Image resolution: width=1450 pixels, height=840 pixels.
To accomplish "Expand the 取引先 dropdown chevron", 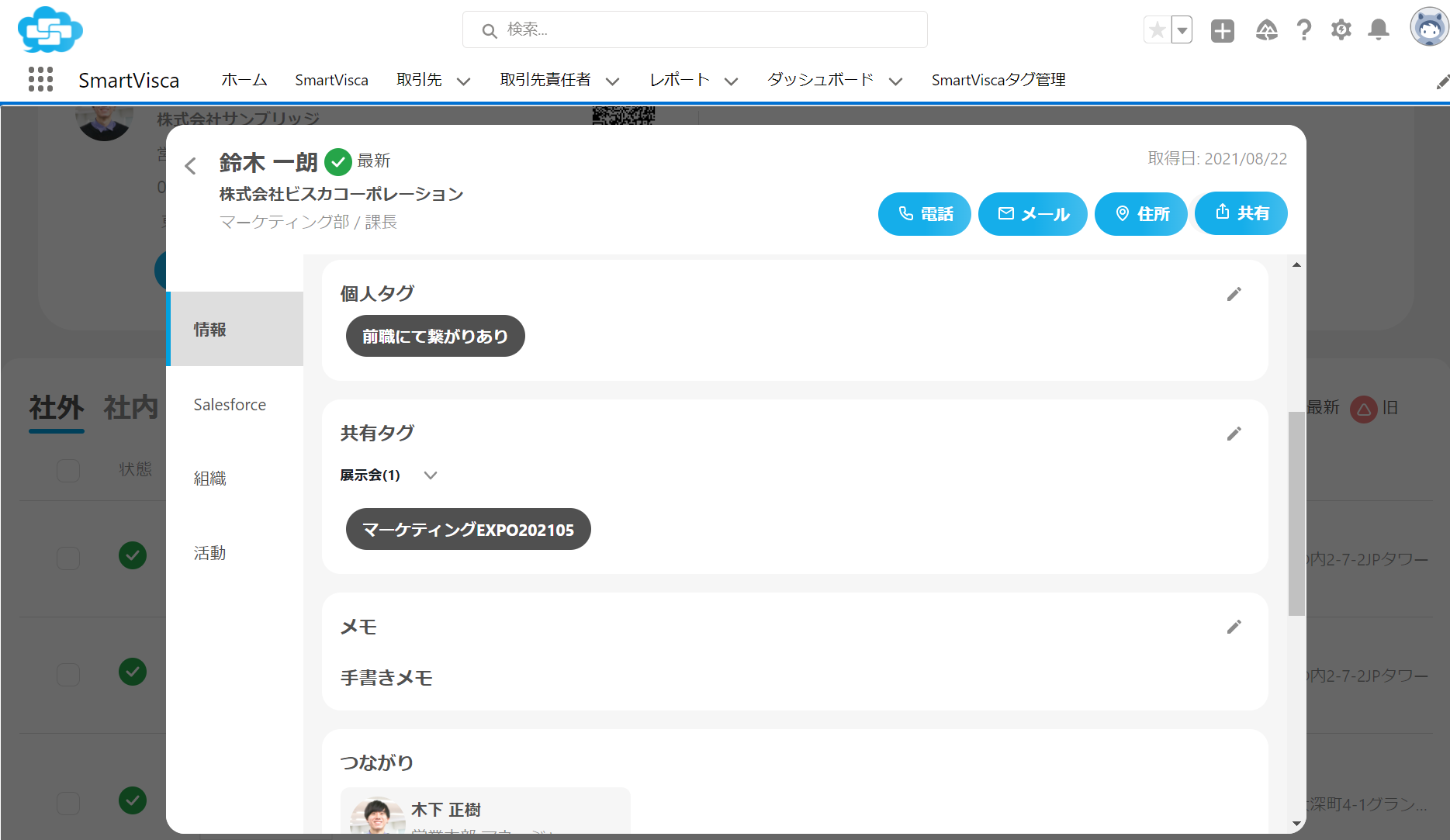I will (x=463, y=81).
